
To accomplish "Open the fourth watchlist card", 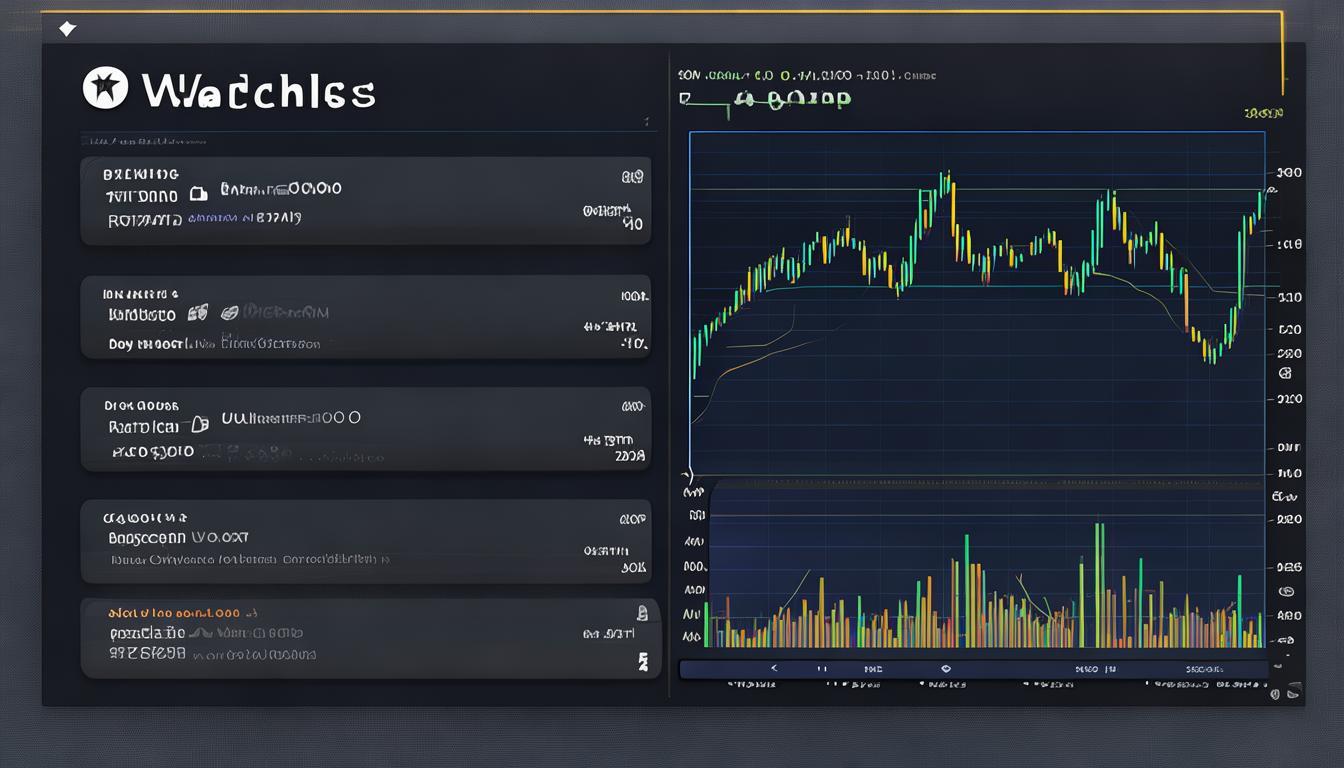I will [x=365, y=541].
